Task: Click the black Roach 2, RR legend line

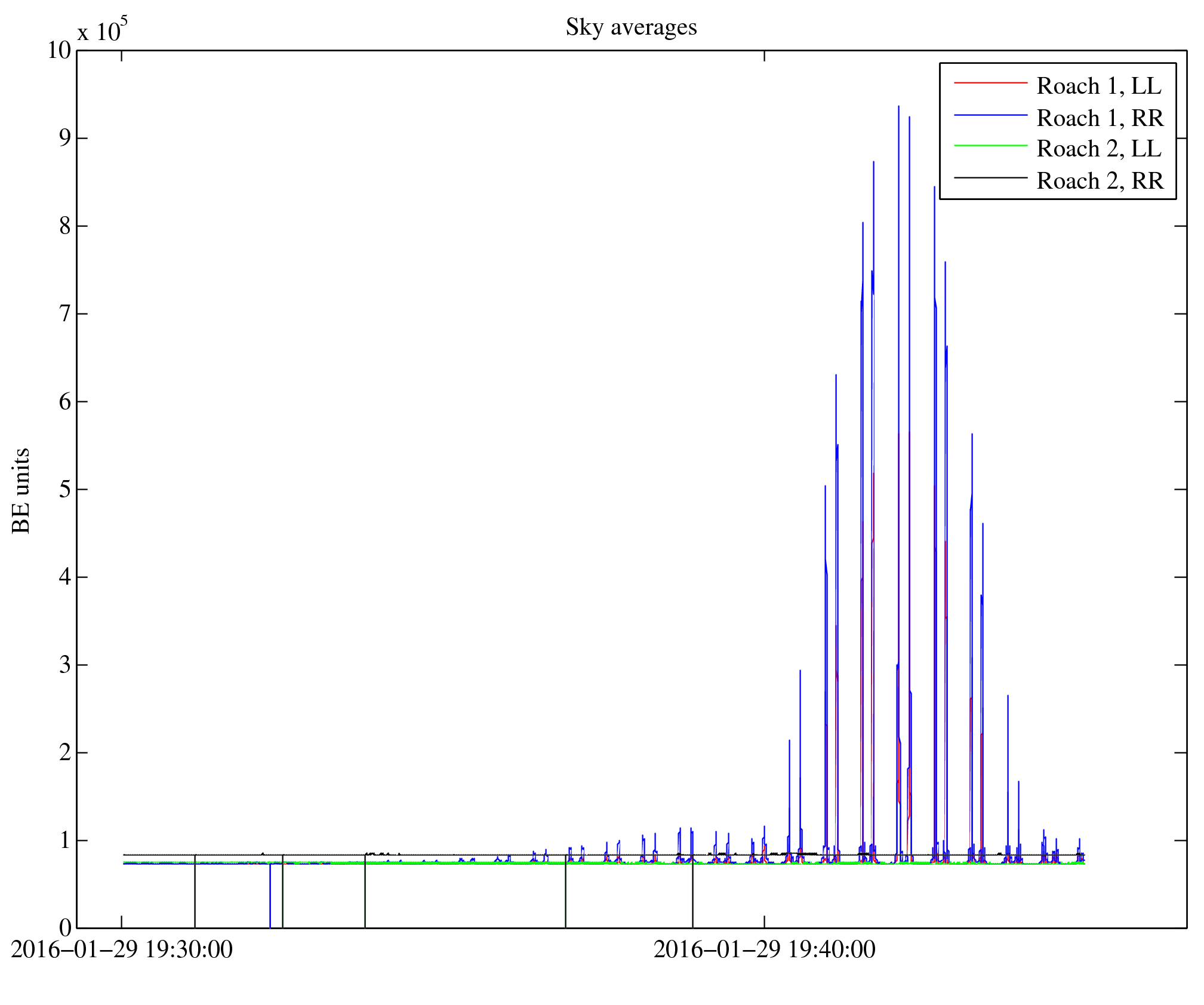Action: click(990, 177)
